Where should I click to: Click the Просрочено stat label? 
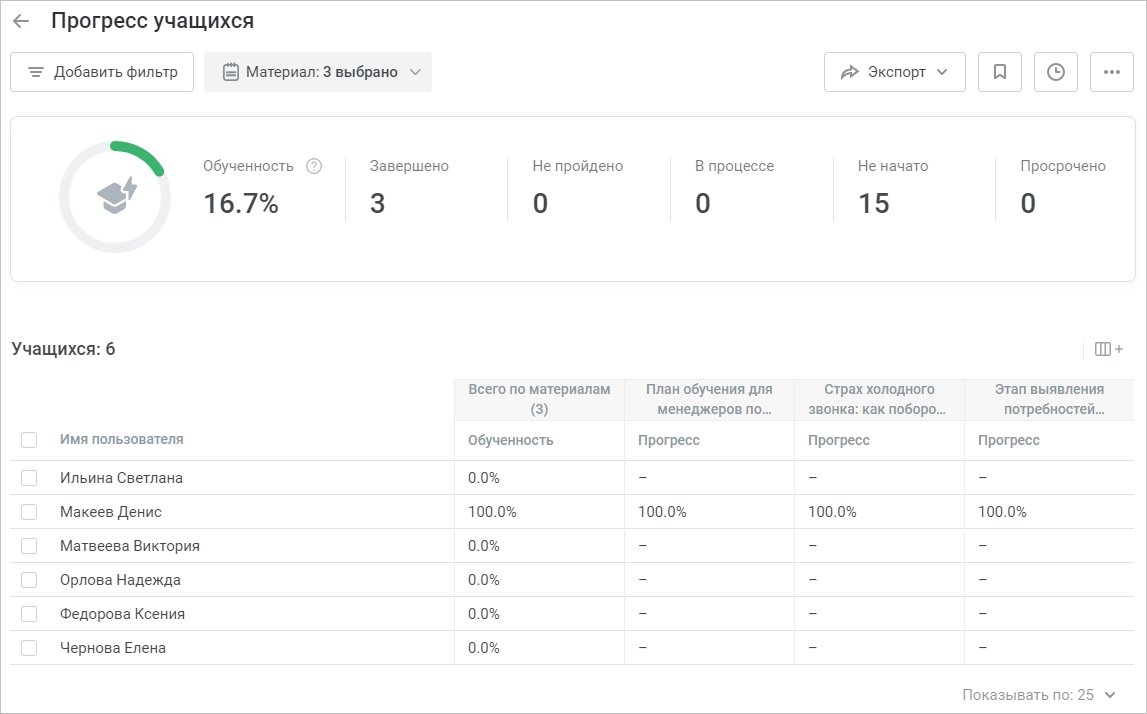[1063, 166]
